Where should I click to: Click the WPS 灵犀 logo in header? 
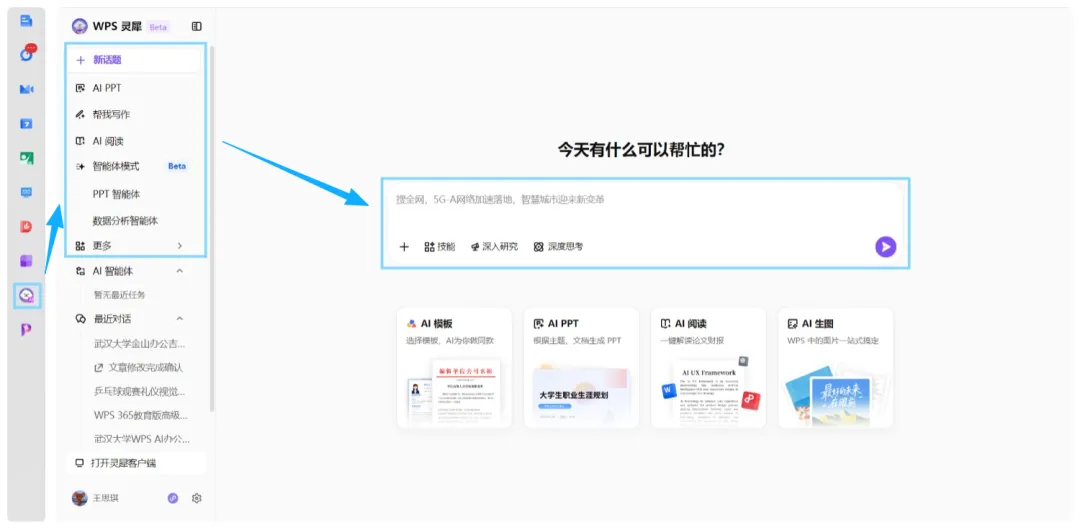pyautogui.click(x=79, y=27)
